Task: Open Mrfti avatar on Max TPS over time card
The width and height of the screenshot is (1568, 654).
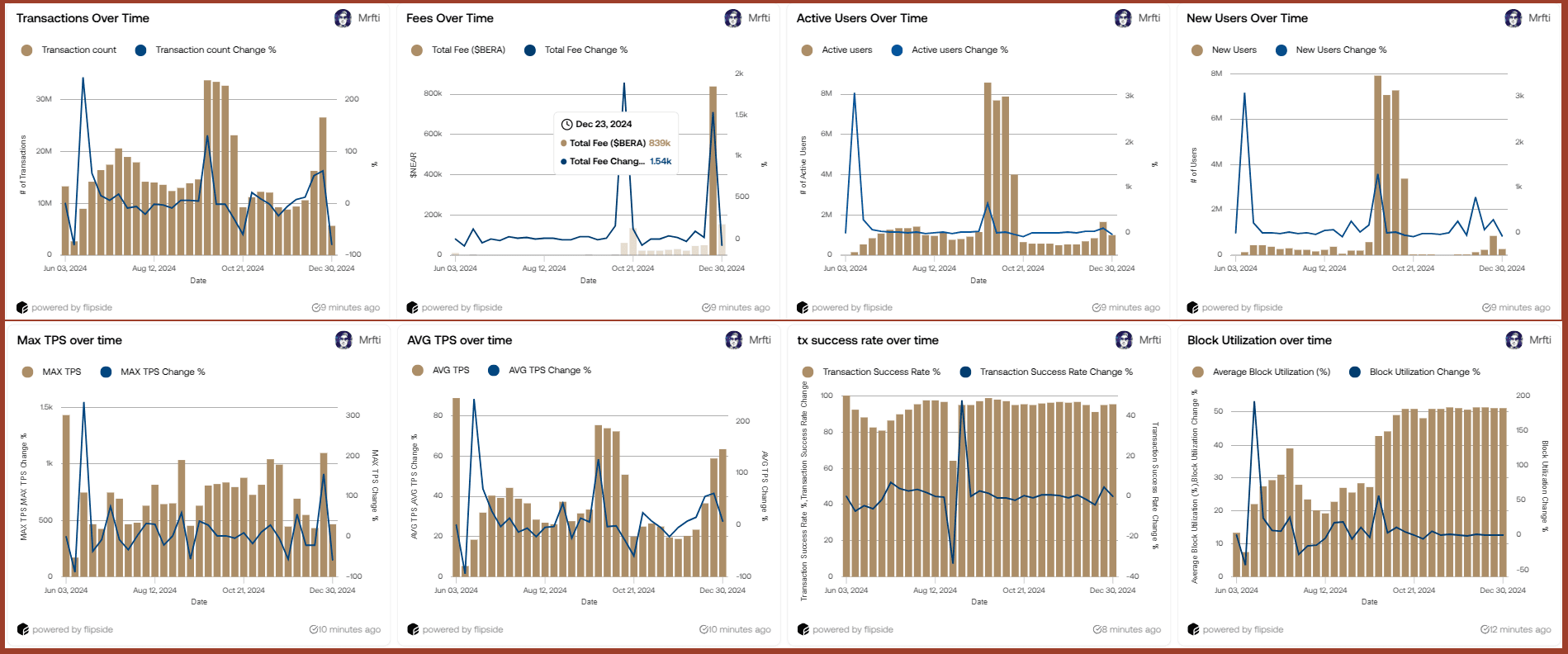Action: pos(343,340)
